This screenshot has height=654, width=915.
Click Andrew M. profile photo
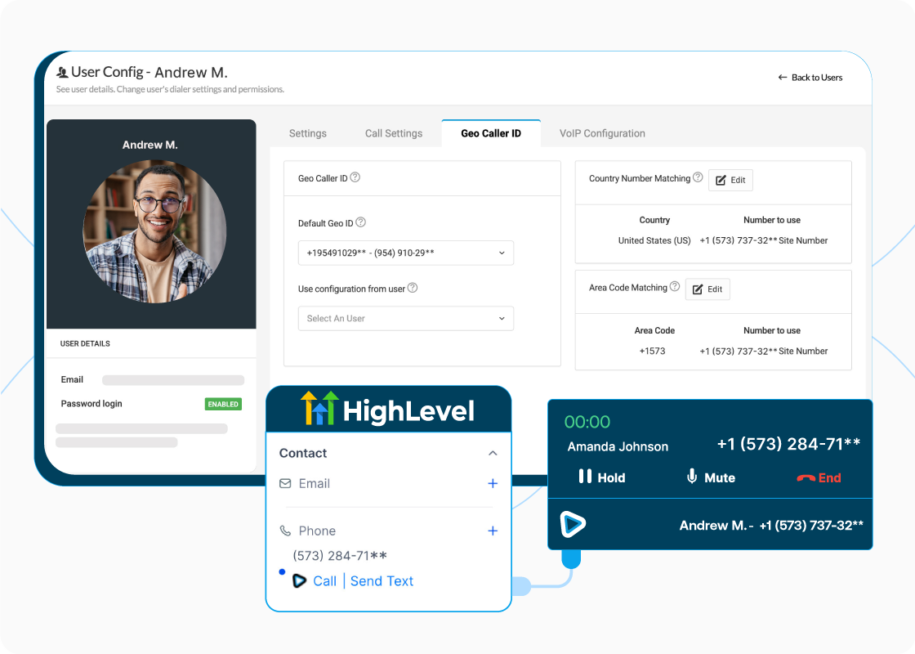[155, 232]
